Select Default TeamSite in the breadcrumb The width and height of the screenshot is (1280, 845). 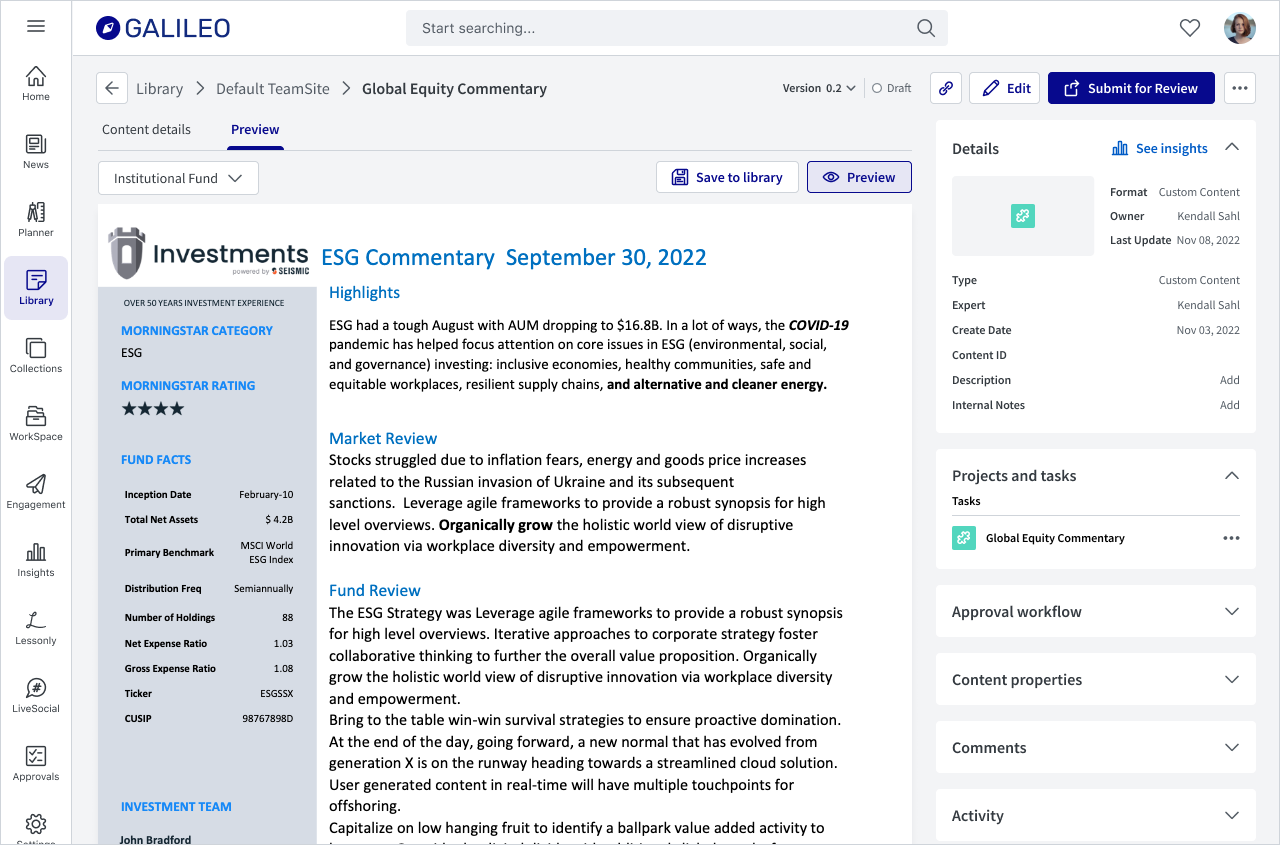tap(273, 88)
